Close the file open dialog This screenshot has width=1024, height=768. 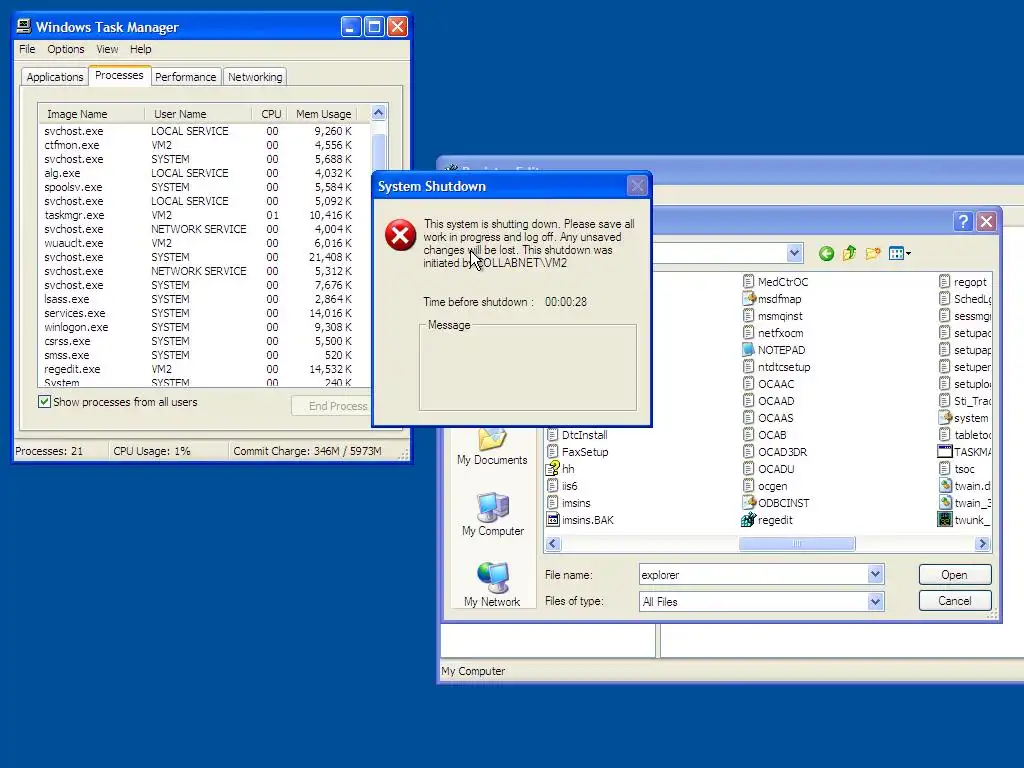pos(986,222)
